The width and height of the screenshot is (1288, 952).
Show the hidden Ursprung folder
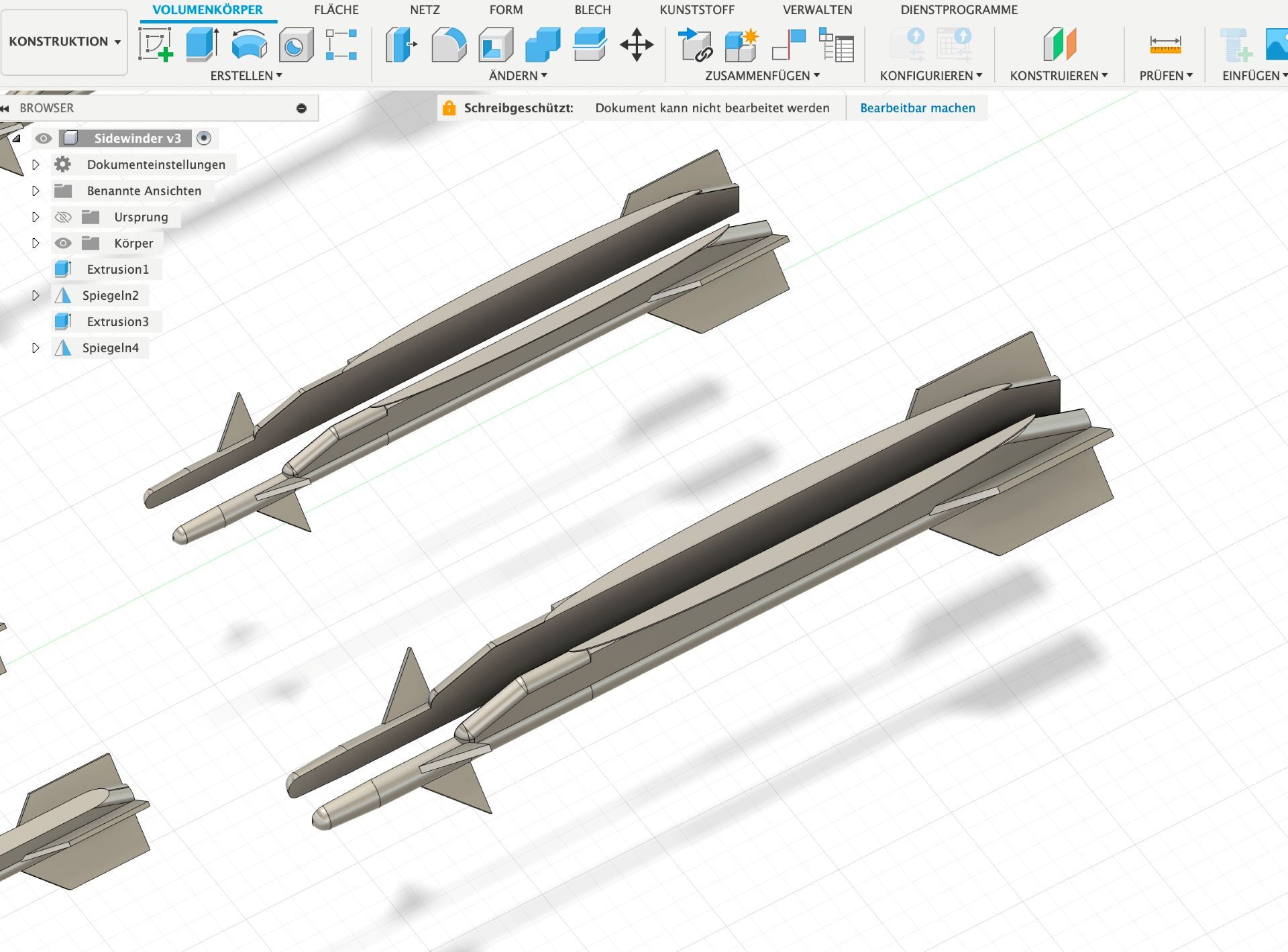pyautogui.click(x=63, y=217)
